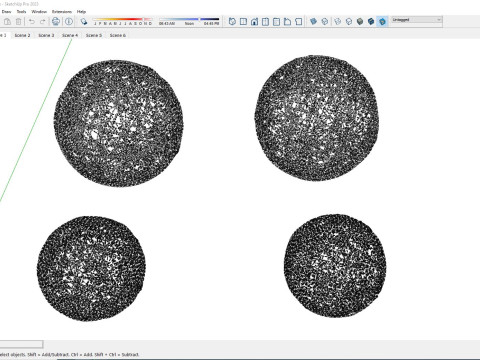
Task: Switch to Scene 6 tab
Action: pos(118,35)
